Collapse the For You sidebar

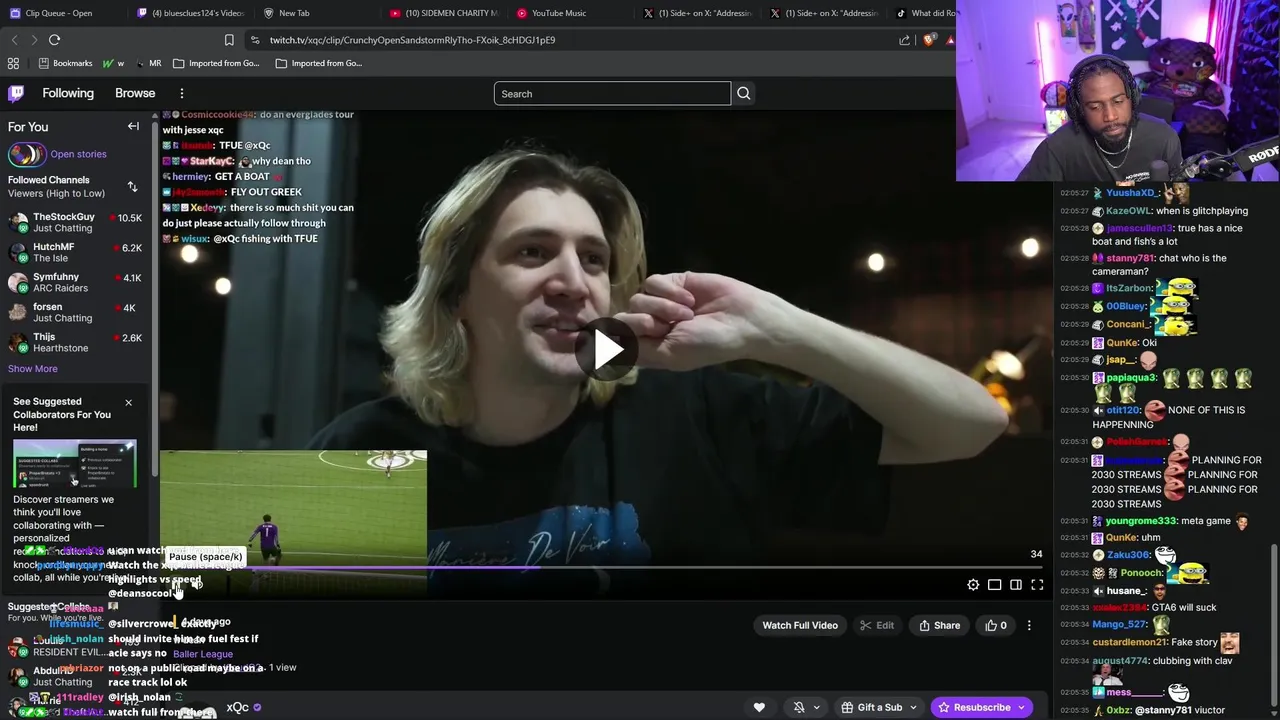click(133, 127)
